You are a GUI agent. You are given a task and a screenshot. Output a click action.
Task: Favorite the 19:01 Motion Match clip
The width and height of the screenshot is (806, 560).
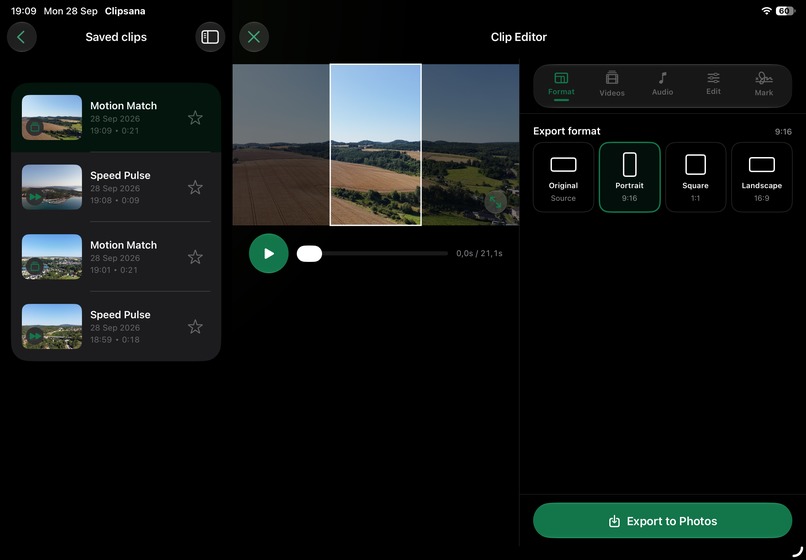click(x=195, y=257)
